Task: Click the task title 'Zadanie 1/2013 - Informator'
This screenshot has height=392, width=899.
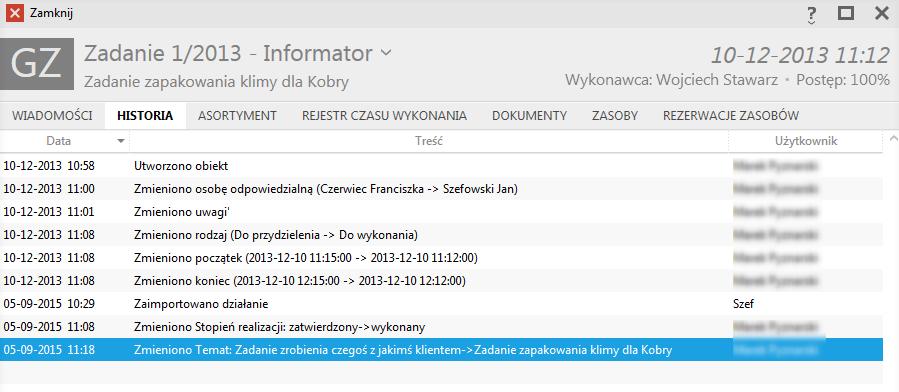Action: click(228, 53)
